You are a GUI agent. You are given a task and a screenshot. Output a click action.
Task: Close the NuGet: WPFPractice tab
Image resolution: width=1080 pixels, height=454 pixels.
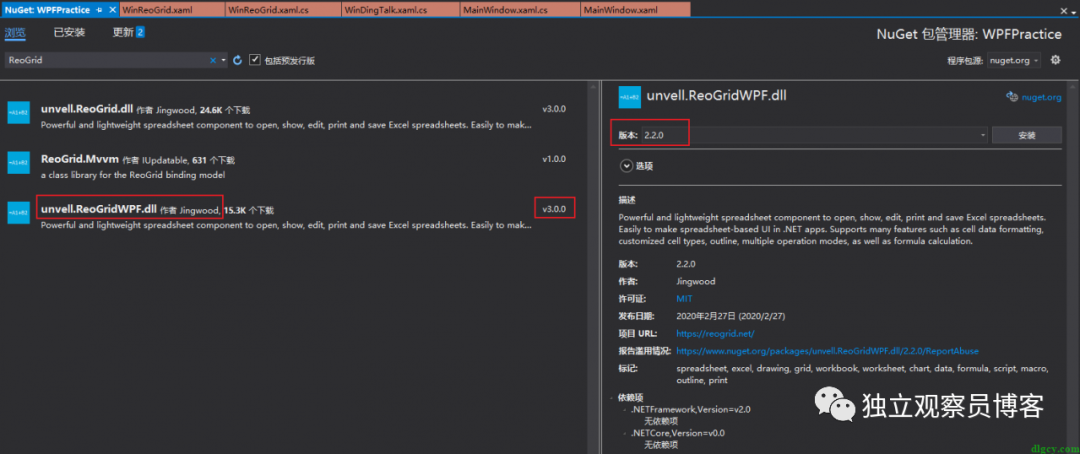pyautogui.click(x=113, y=10)
